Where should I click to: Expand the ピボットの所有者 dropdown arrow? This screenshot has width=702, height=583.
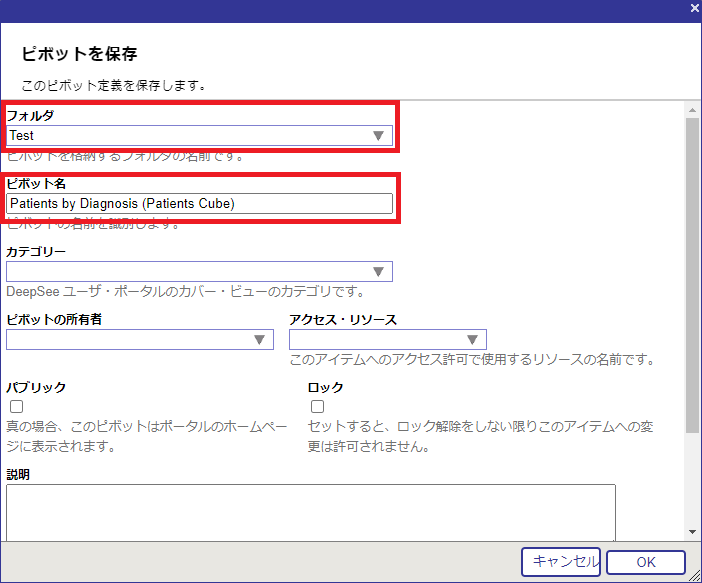pyautogui.click(x=260, y=340)
